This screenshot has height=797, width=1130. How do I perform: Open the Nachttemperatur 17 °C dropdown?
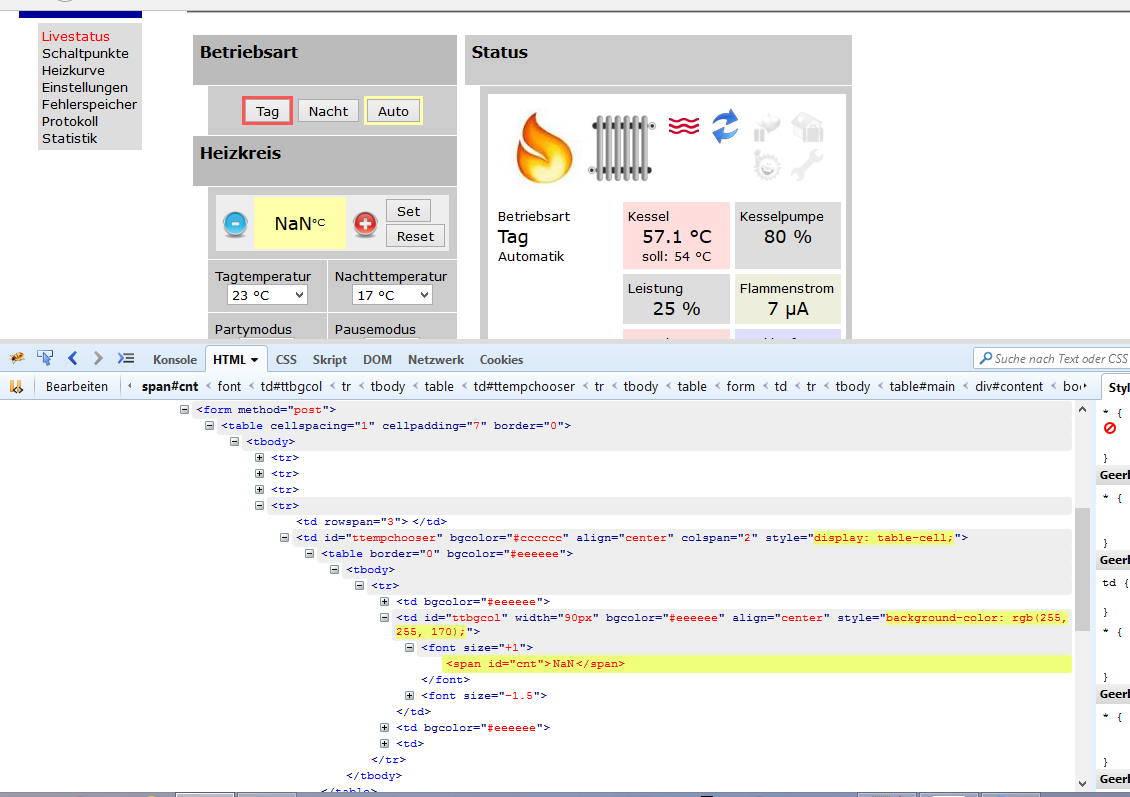coord(392,295)
